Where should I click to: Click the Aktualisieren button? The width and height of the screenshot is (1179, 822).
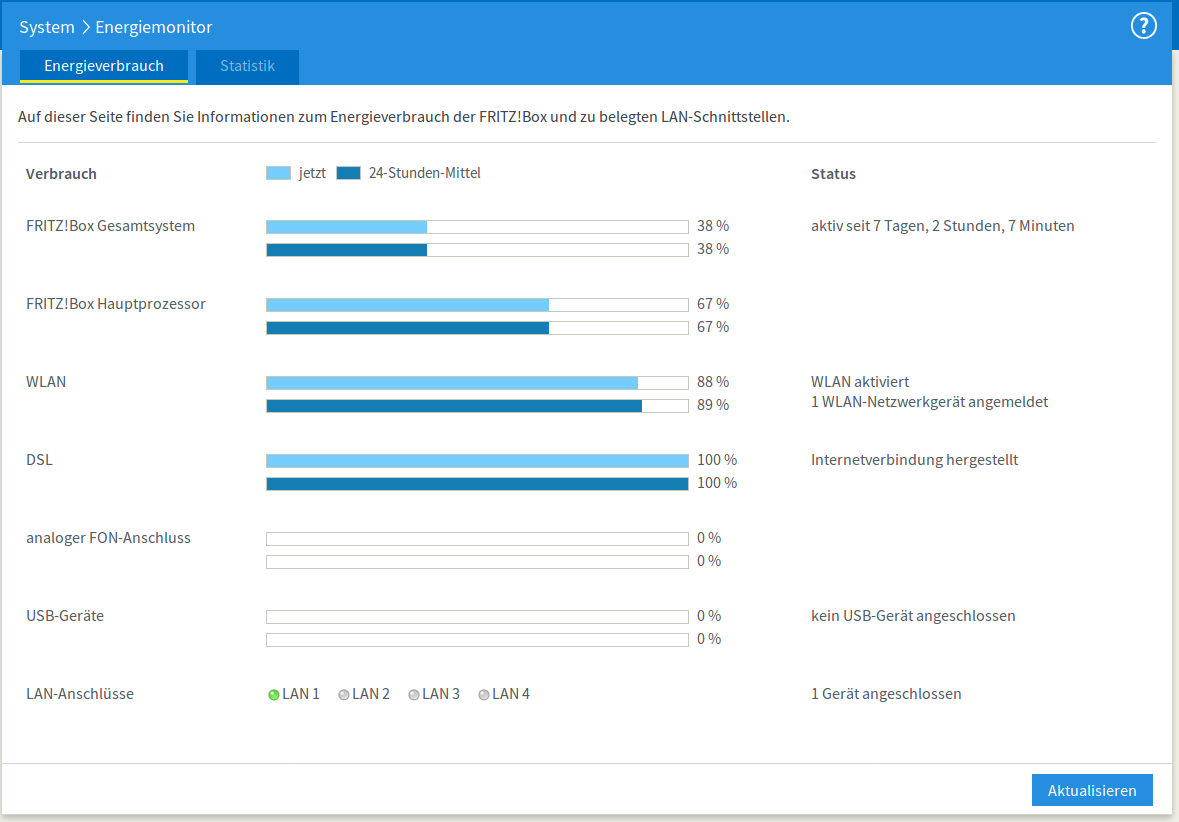(x=1092, y=790)
